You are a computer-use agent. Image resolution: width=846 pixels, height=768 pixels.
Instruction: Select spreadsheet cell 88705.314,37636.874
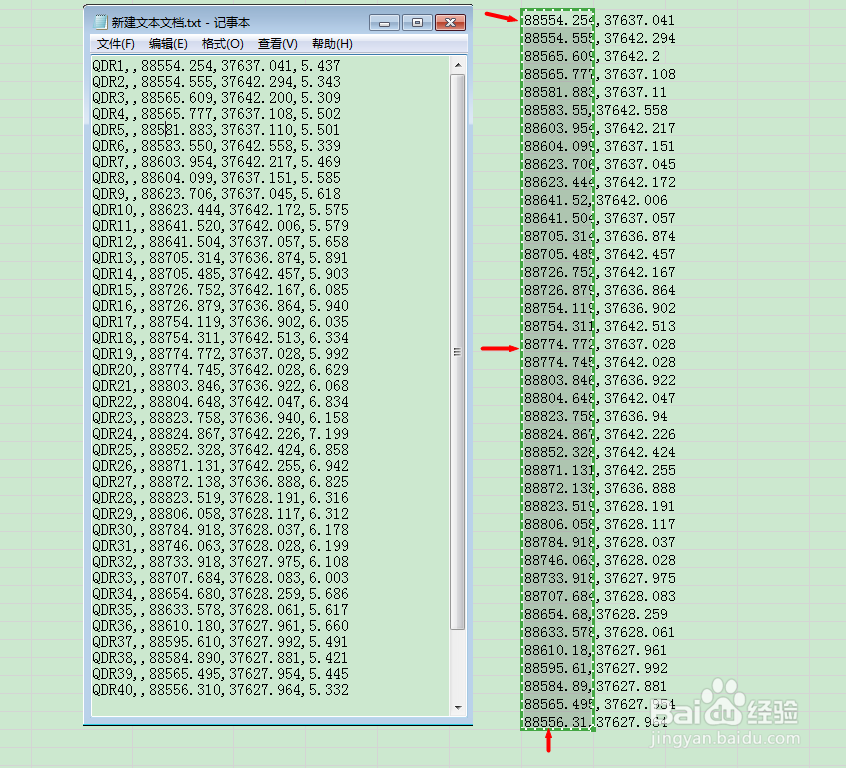point(558,236)
